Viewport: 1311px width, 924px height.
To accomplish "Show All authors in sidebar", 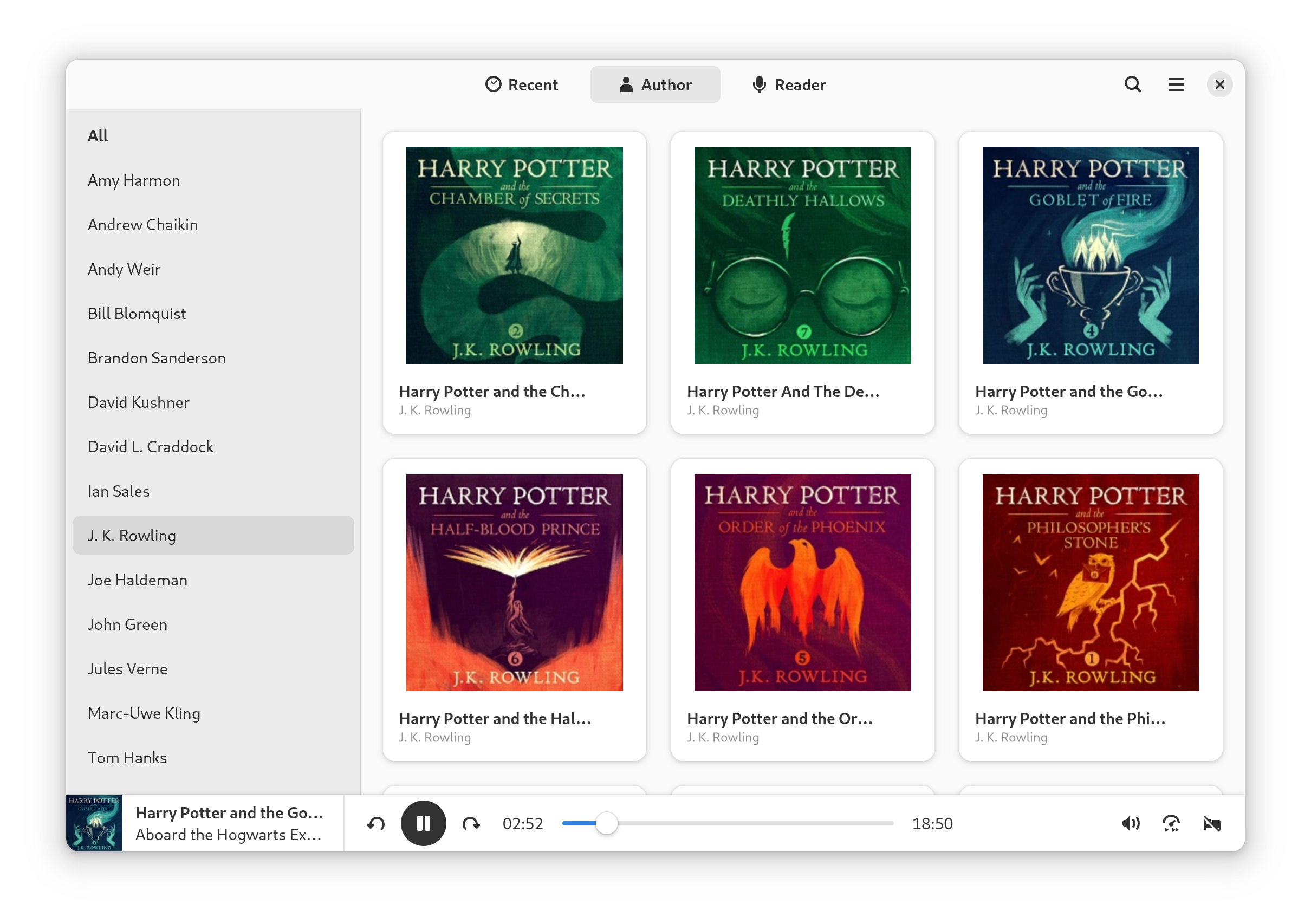I will point(98,136).
